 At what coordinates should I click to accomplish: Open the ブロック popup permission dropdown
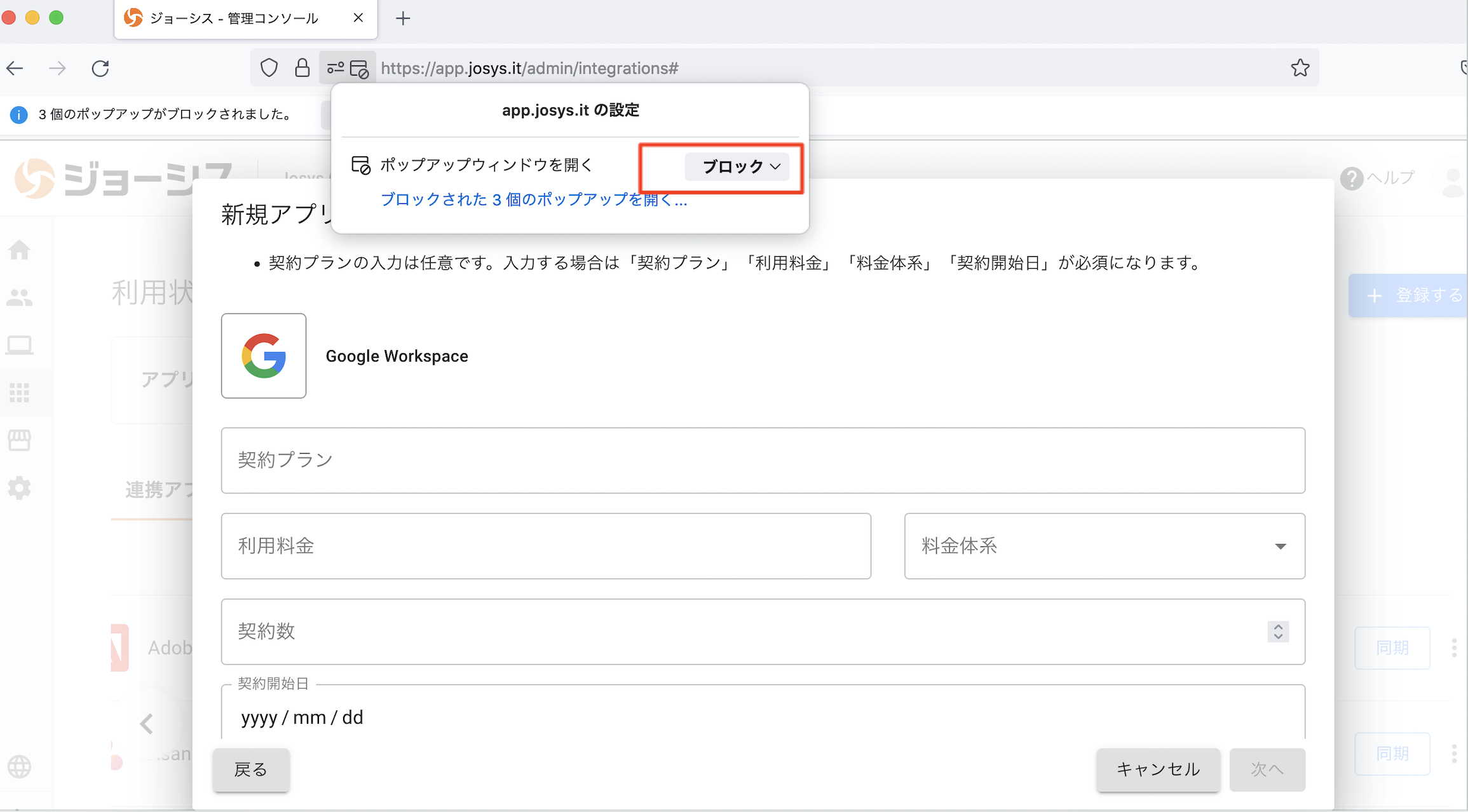point(737,166)
